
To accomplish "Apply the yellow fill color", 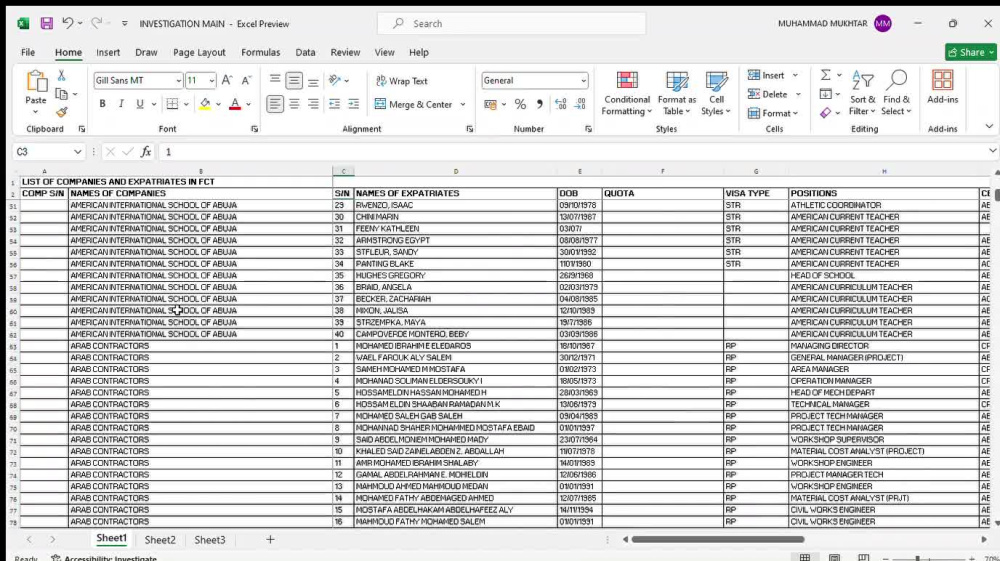I will pos(205,104).
